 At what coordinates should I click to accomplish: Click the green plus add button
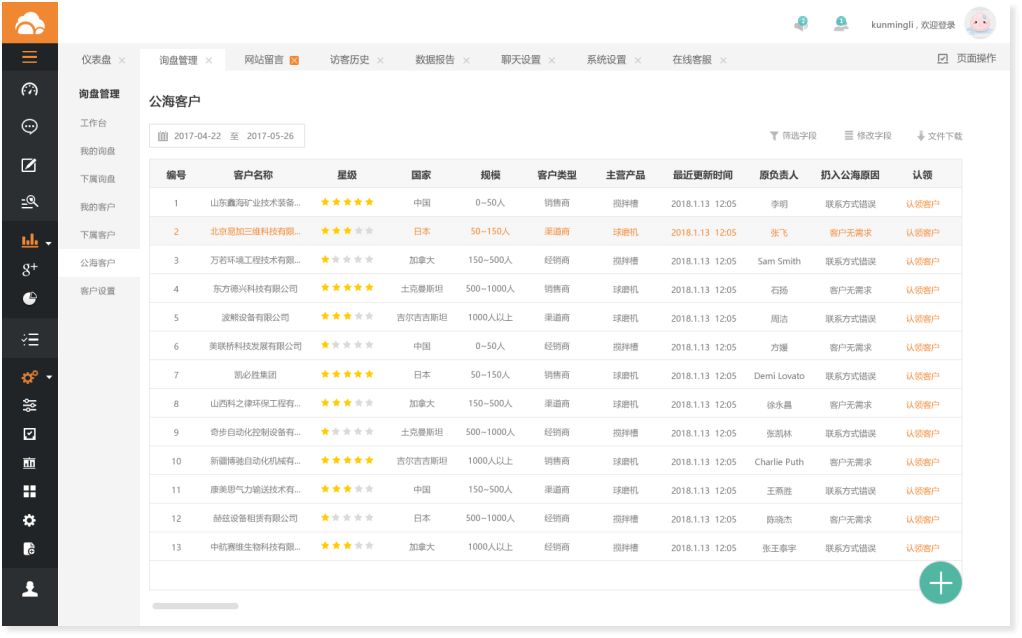[x=941, y=583]
